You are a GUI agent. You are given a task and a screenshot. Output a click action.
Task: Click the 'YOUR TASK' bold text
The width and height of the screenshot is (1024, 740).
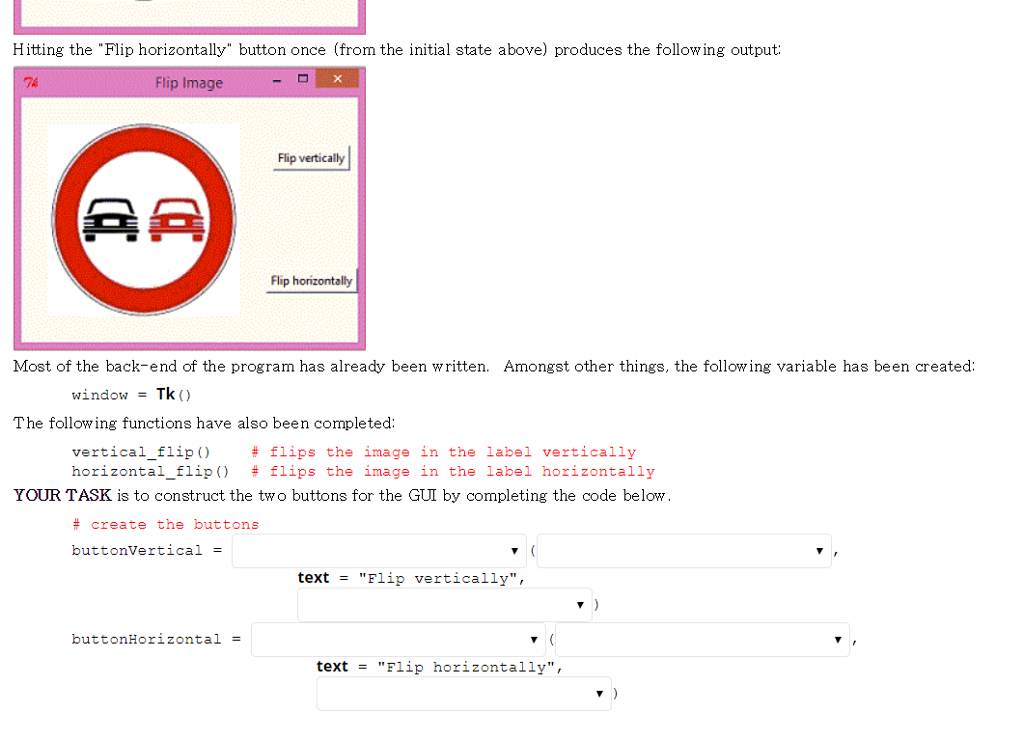coord(63,495)
